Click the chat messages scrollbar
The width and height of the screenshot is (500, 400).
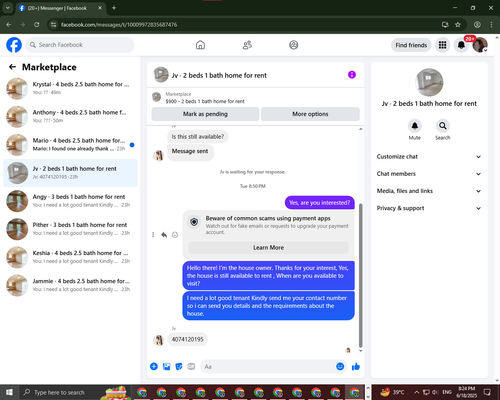coord(360,275)
